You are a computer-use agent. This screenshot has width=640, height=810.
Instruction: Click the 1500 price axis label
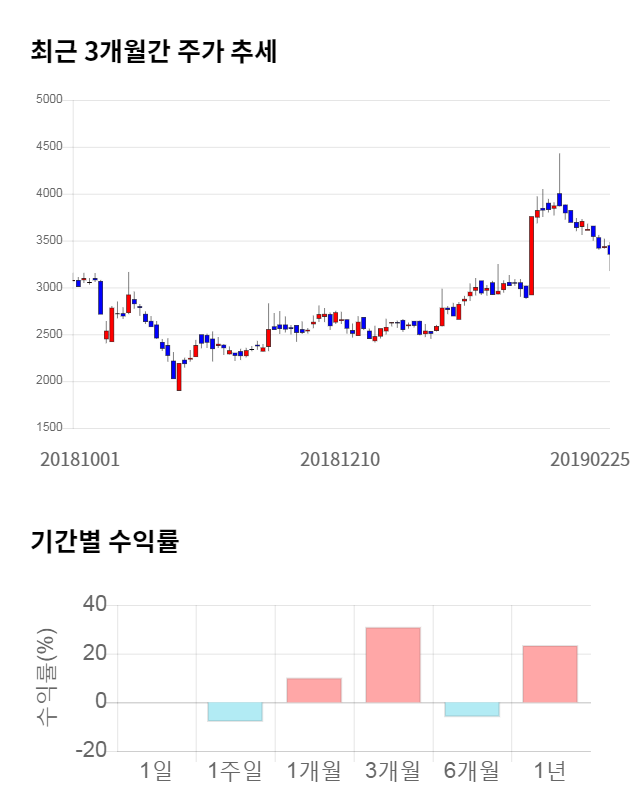point(49,428)
